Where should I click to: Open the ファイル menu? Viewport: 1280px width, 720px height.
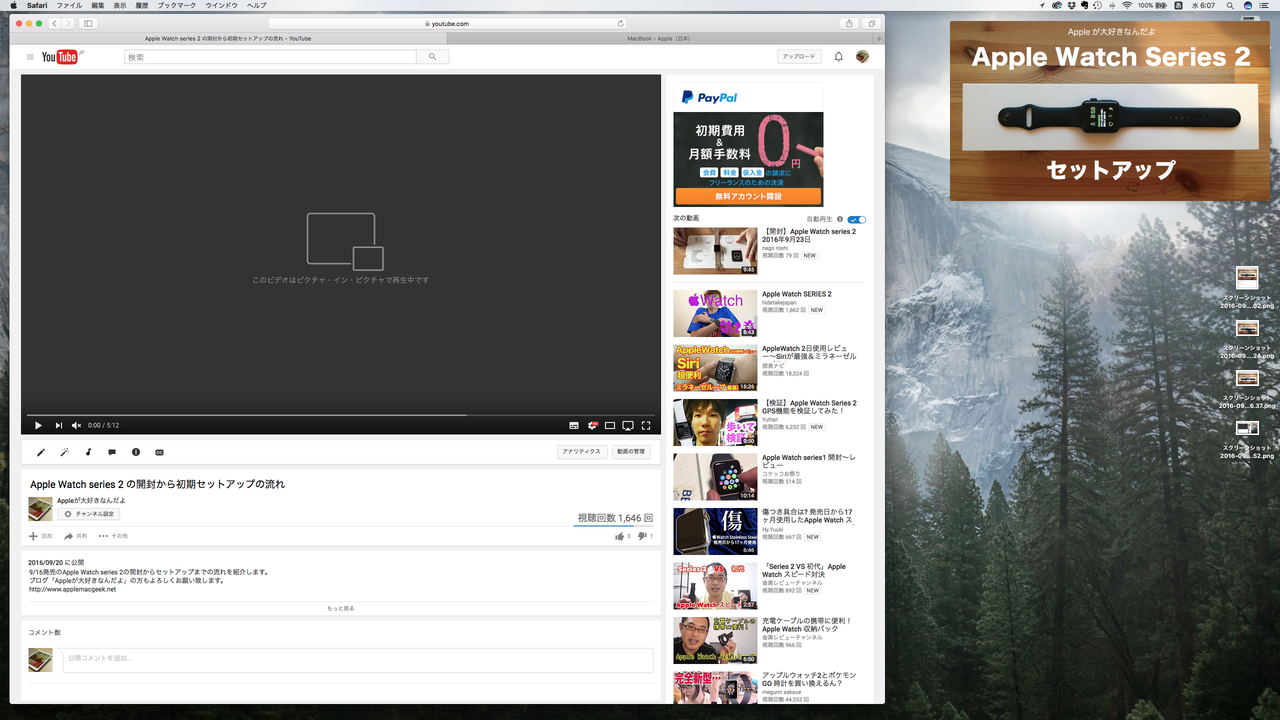[x=69, y=5]
